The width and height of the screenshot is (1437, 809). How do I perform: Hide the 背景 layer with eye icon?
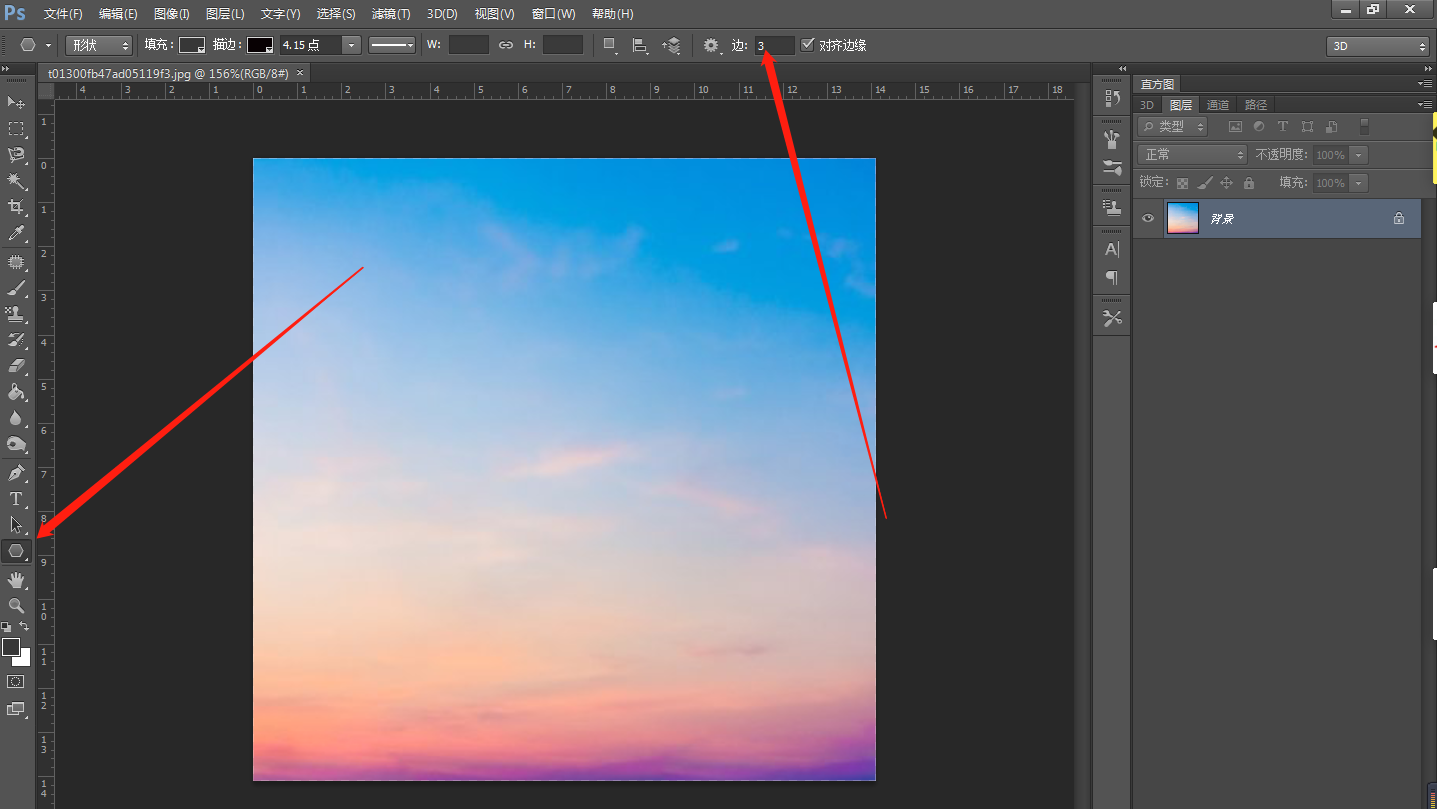pos(1148,218)
